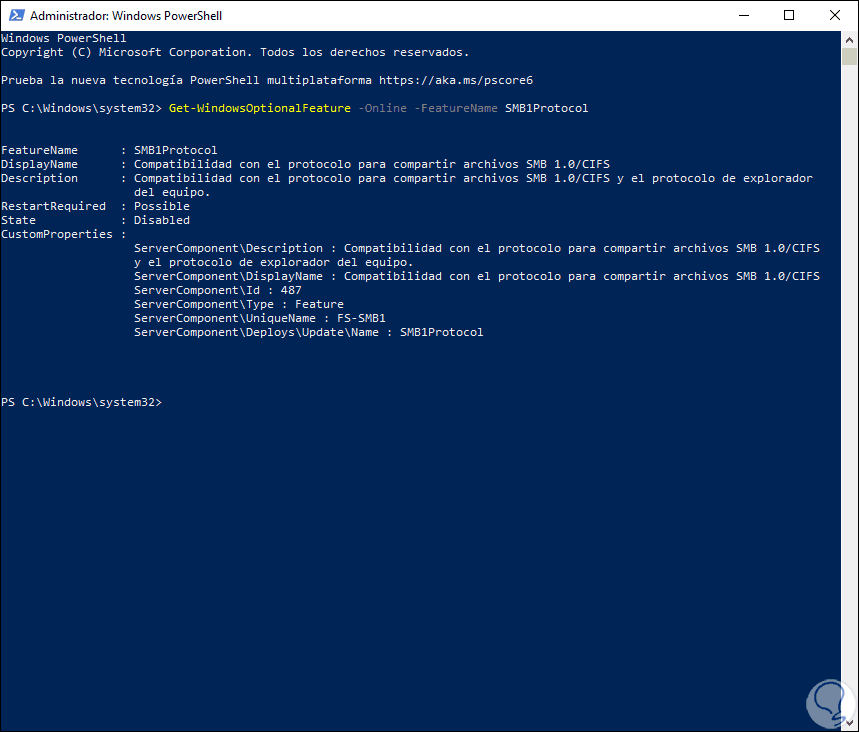Screen dimensions: 859x732
Task: Maximize the PowerShell window
Action: 789,15
